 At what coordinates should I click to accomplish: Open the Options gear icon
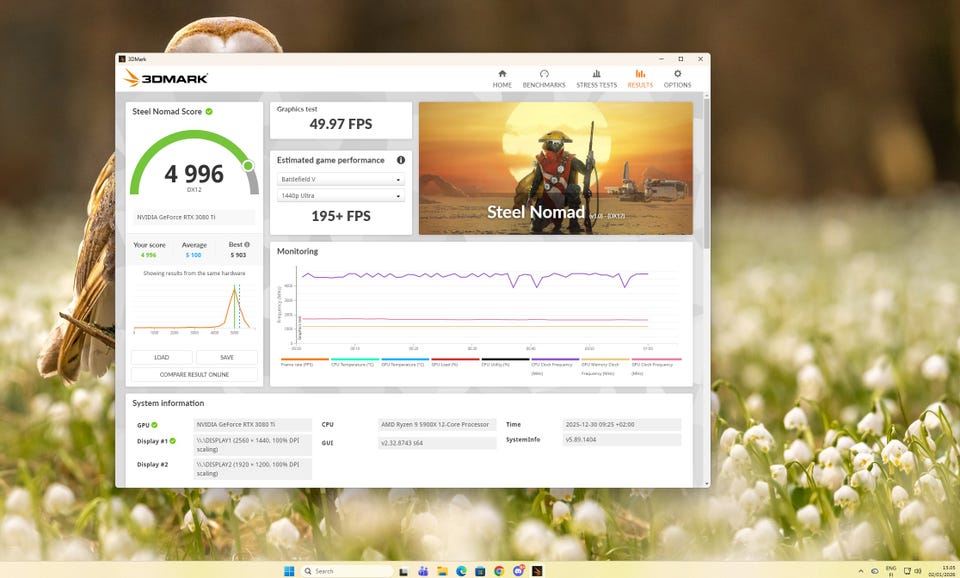tap(677, 73)
